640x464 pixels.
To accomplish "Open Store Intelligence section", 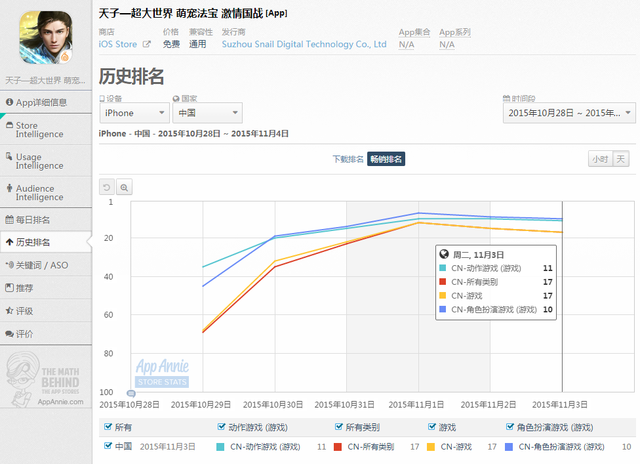I will pos(46,130).
